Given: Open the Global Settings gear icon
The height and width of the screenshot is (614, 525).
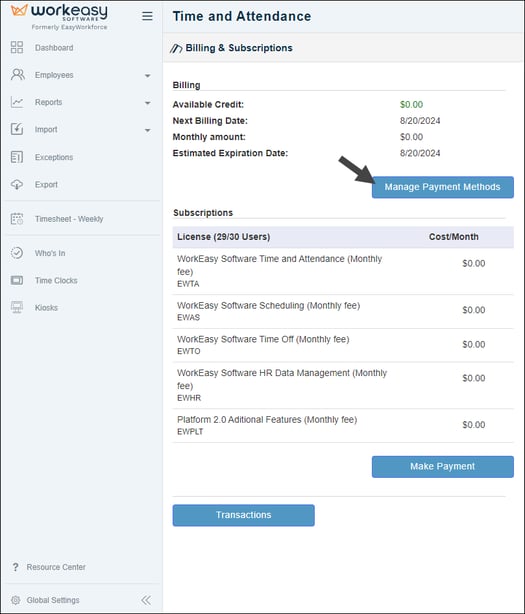Looking at the screenshot, I should click(16, 600).
